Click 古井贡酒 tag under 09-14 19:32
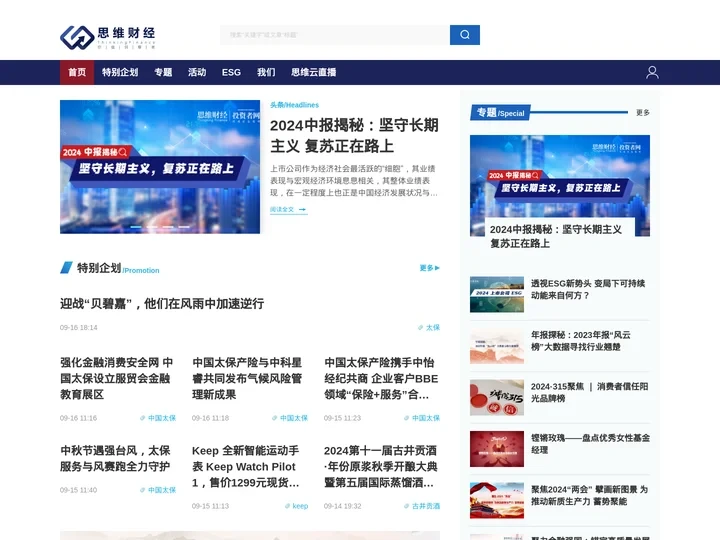This screenshot has height=540, width=720. click(422, 506)
